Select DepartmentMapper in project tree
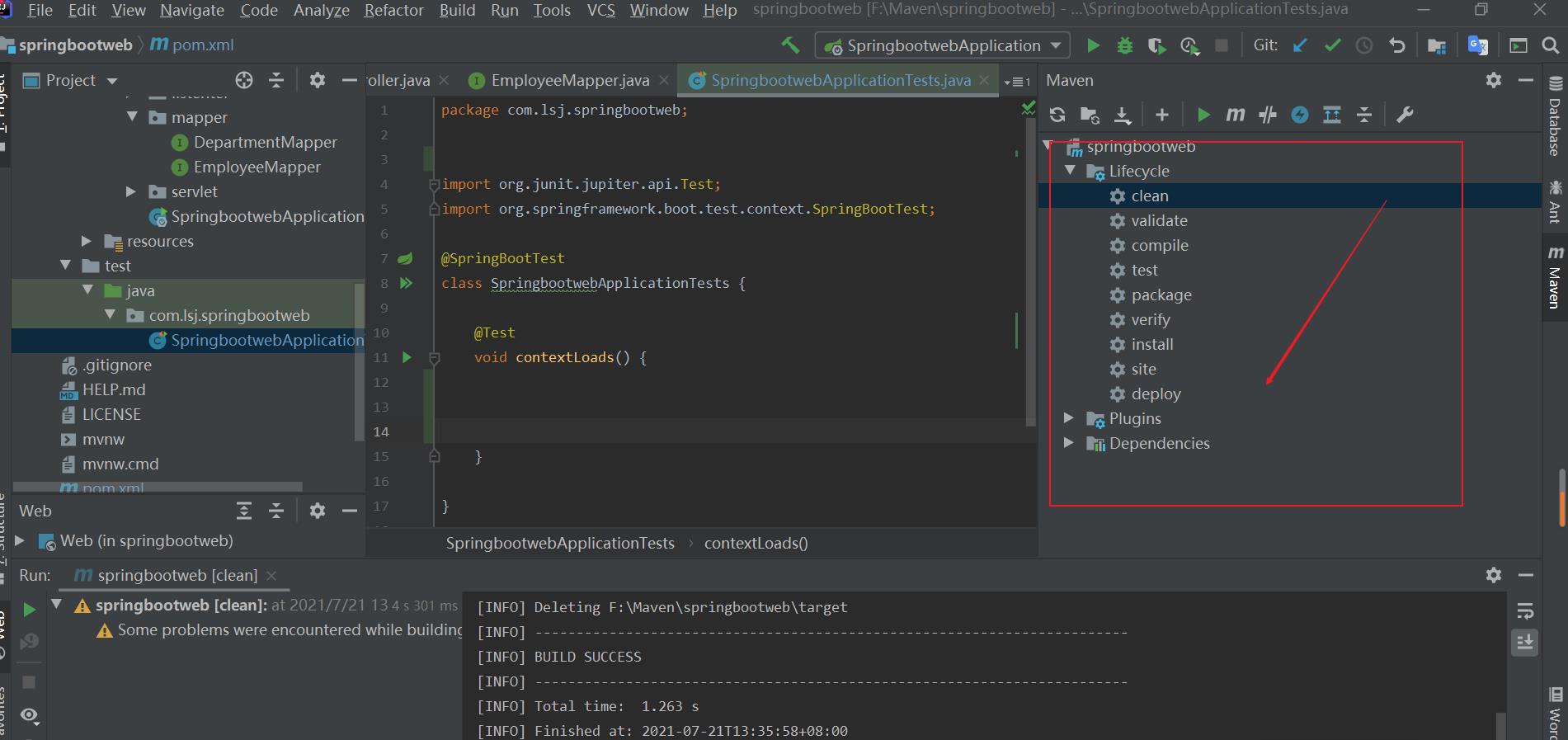The height and width of the screenshot is (740, 1568). click(x=265, y=142)
